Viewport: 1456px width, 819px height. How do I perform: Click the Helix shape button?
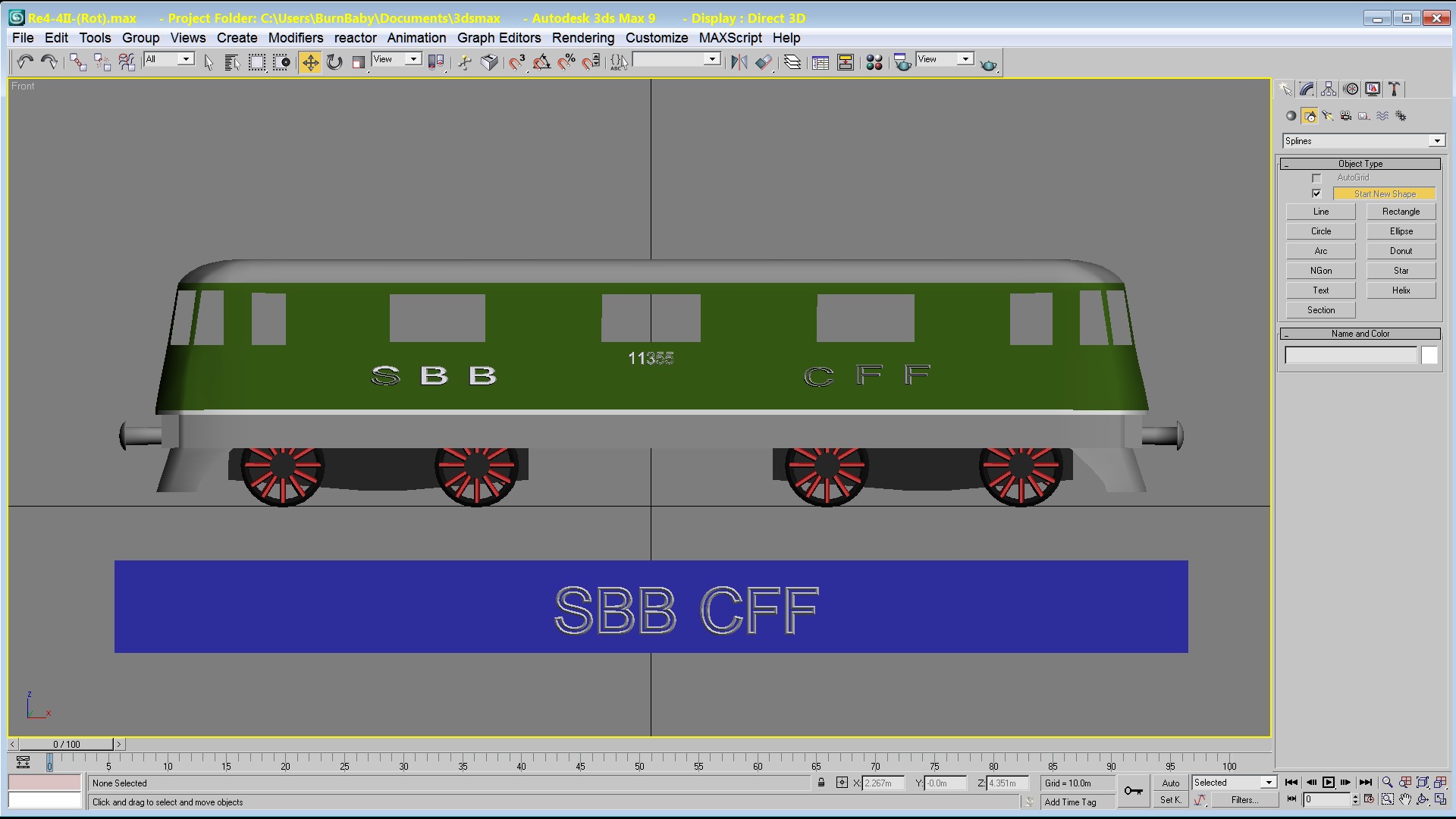tap(1401, 290)
